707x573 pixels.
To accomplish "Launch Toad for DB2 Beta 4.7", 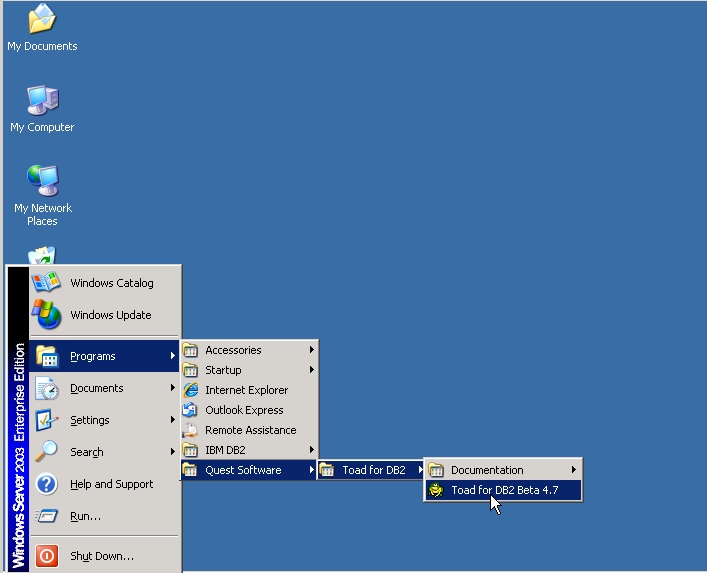I will tap(503, 490).
